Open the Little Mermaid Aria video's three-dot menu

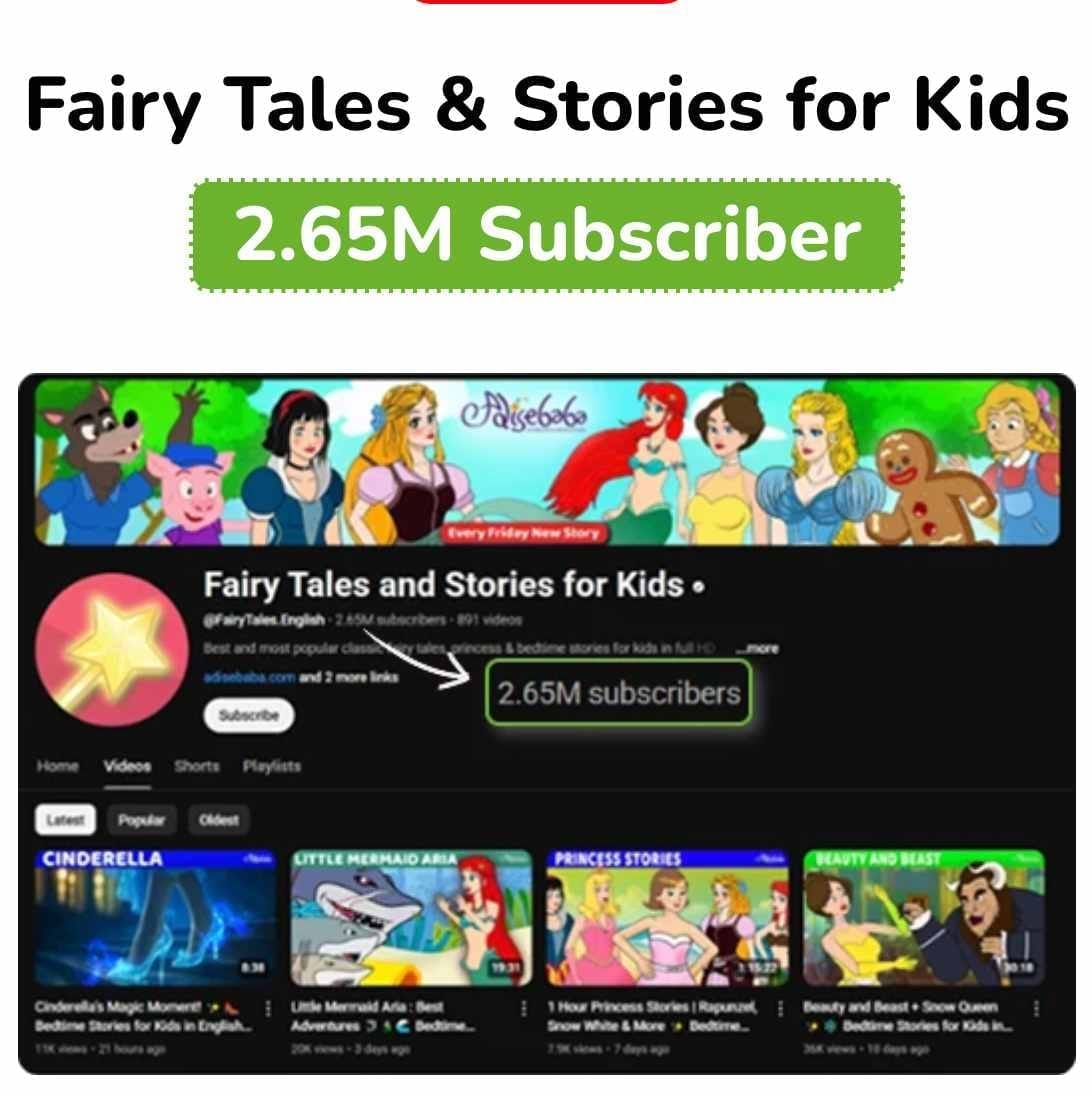(524, 1008)
